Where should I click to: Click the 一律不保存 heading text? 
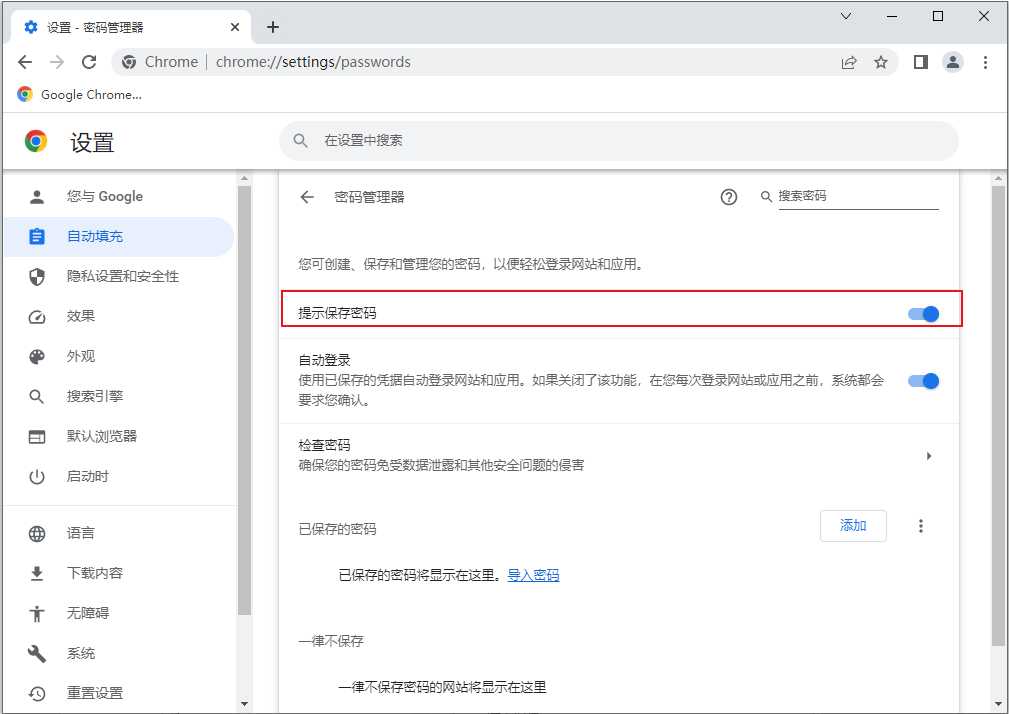point(331,641)
